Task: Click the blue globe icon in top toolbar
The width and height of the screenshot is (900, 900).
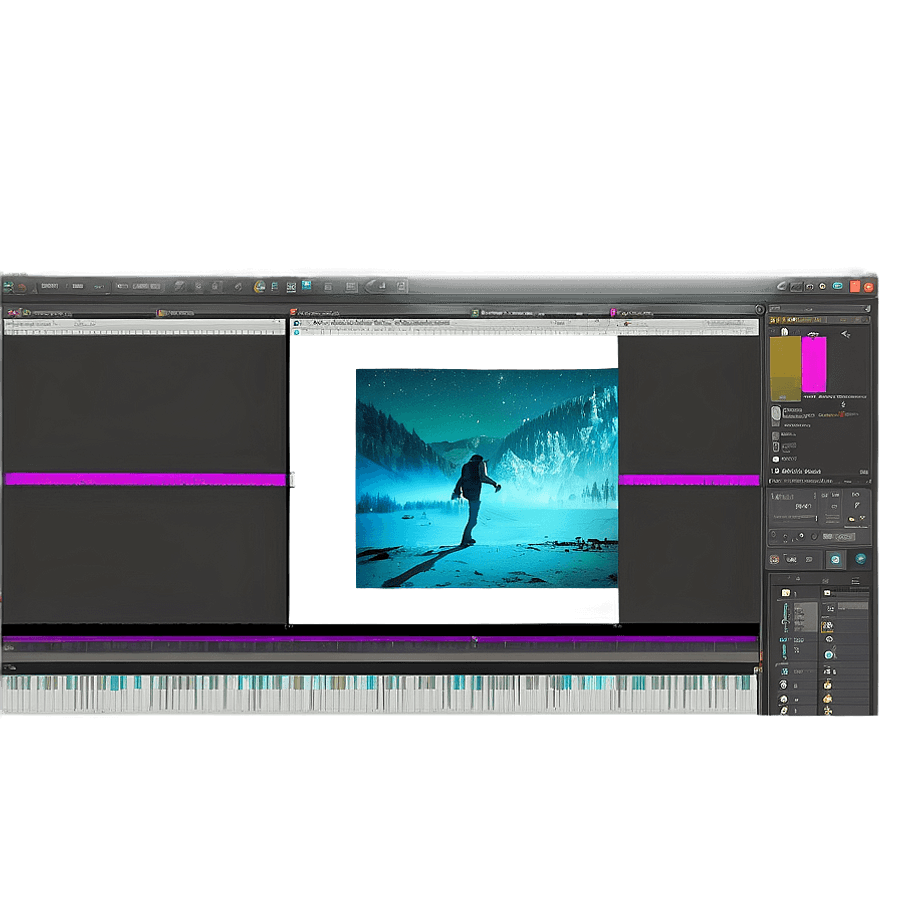Action: pos(260,286)
